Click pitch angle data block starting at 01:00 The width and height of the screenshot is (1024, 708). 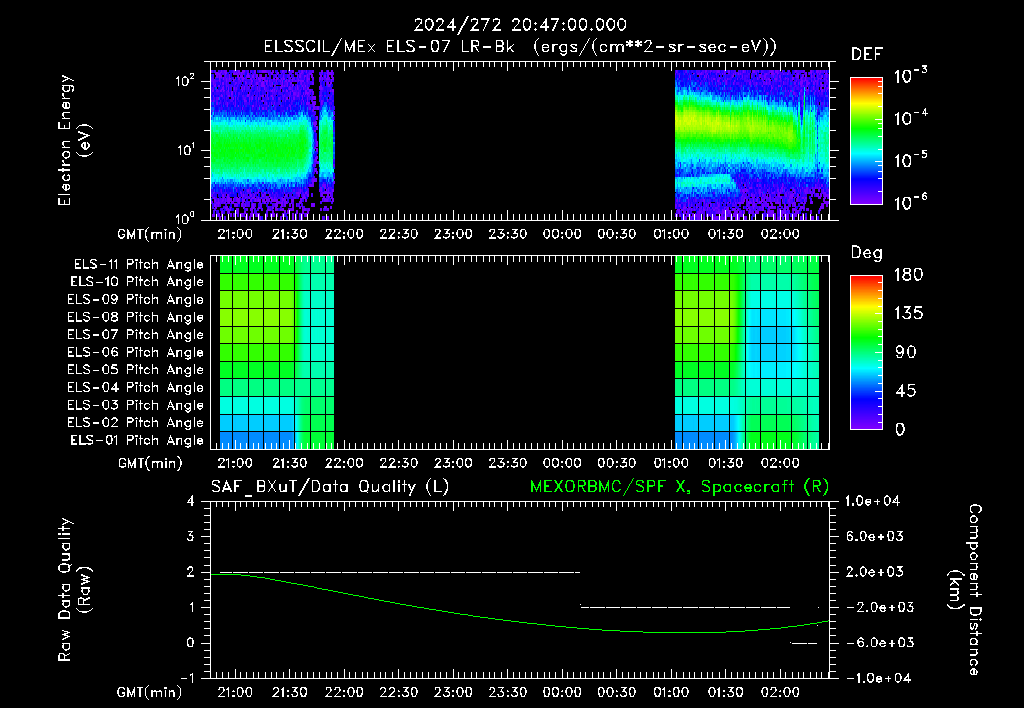coord(746,352)
